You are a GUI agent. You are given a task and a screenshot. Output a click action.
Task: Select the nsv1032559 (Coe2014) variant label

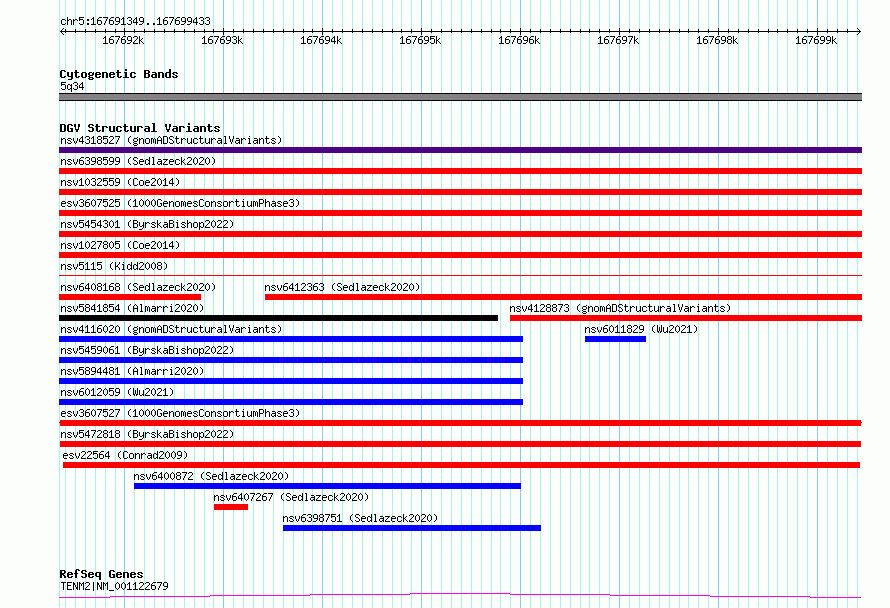(120, 182)
